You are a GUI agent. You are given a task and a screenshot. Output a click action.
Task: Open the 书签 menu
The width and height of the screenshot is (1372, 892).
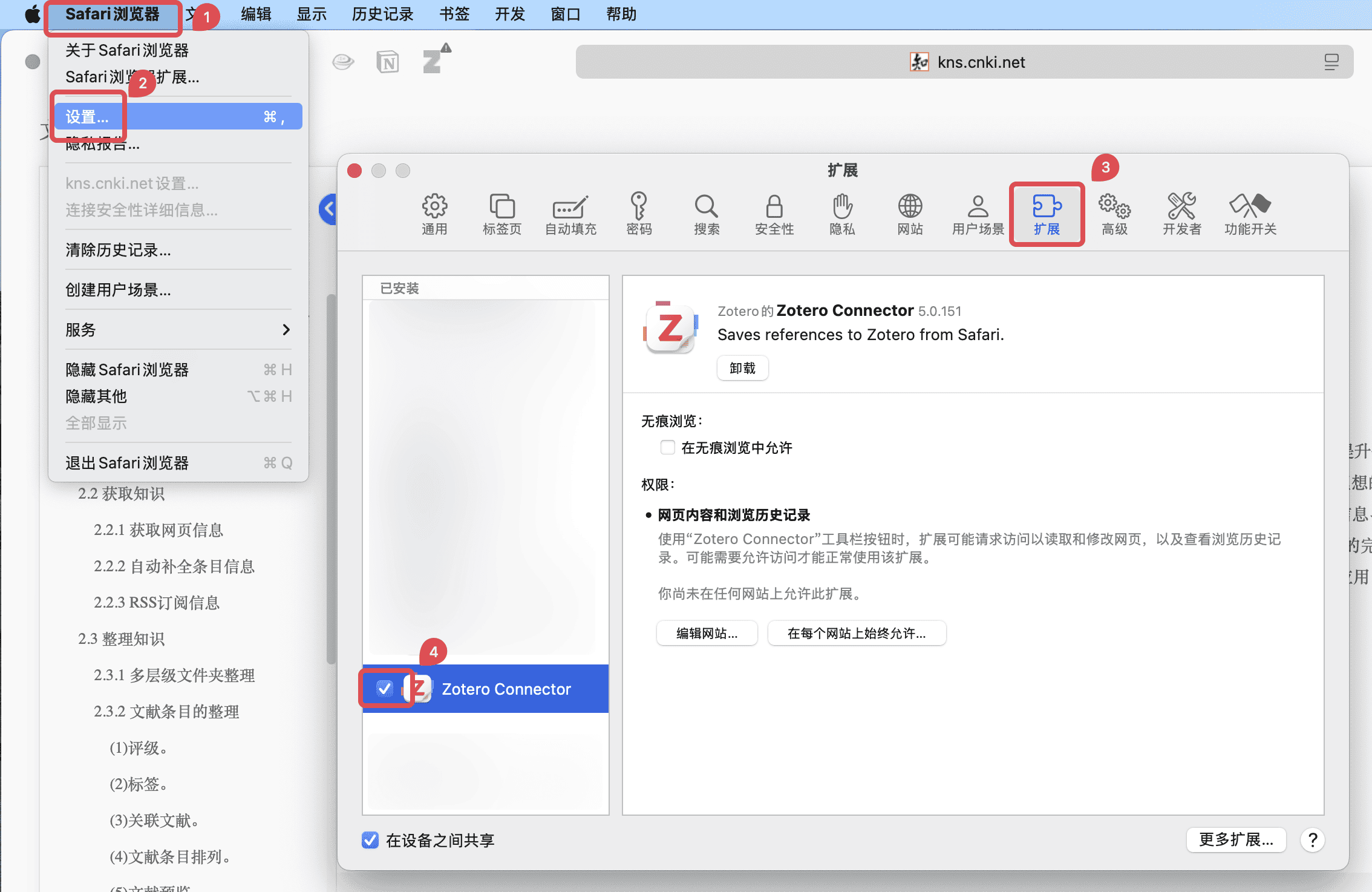454,14
